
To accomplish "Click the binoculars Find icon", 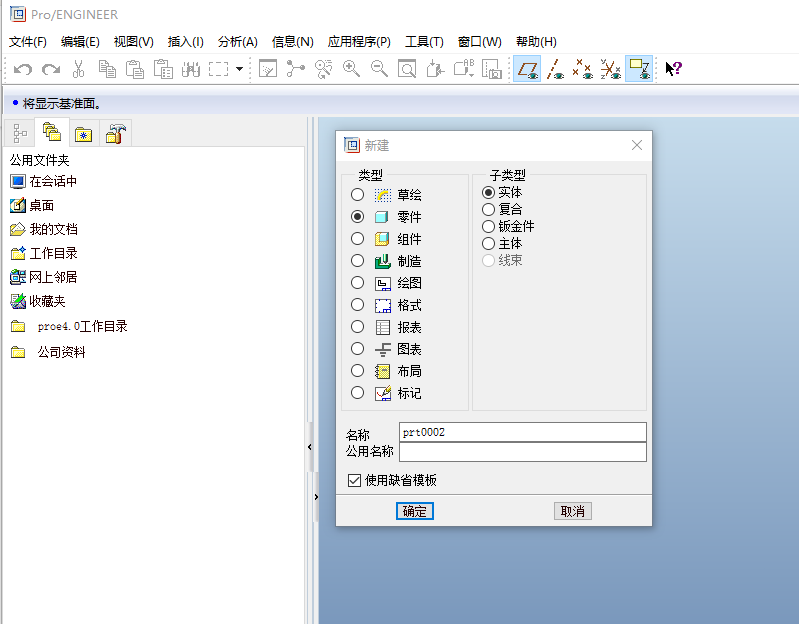I will (x=191, y=69).
